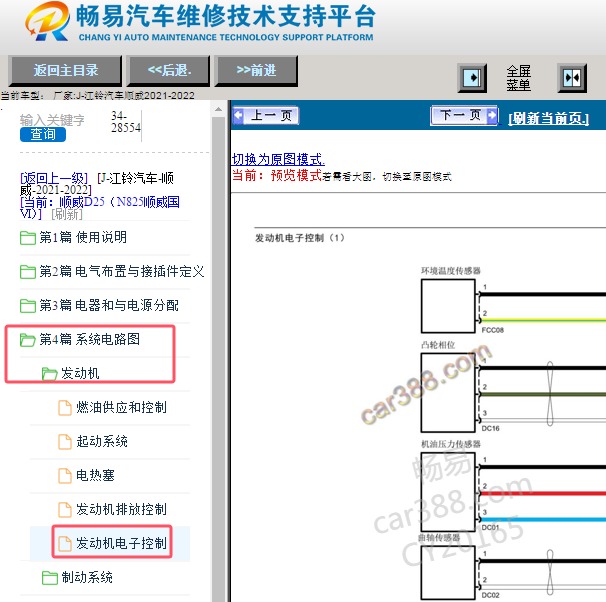The height and width of the screenshot is (602, 606).
Task: Click the double-arrow collapse panel icon
Action: click(572, 78)
